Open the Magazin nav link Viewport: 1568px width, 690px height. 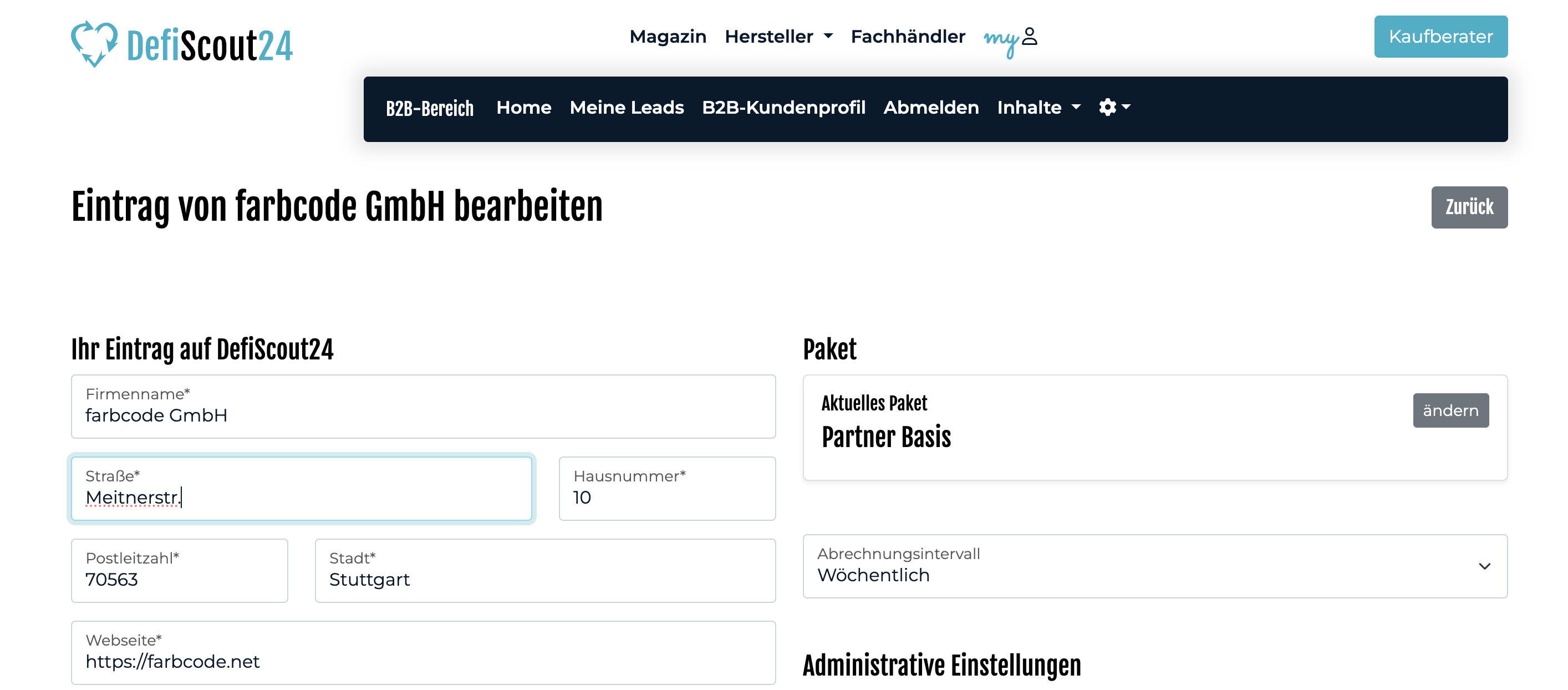point(668,37)
